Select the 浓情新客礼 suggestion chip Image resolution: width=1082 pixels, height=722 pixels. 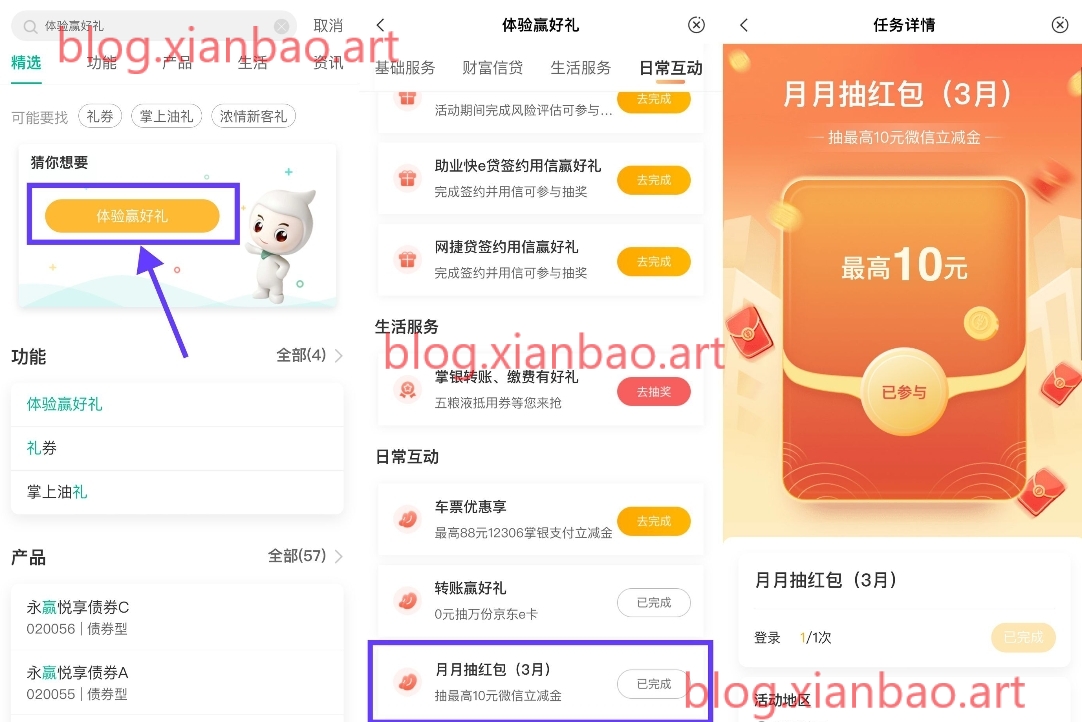pyautogui.click(x=253, y=116)
